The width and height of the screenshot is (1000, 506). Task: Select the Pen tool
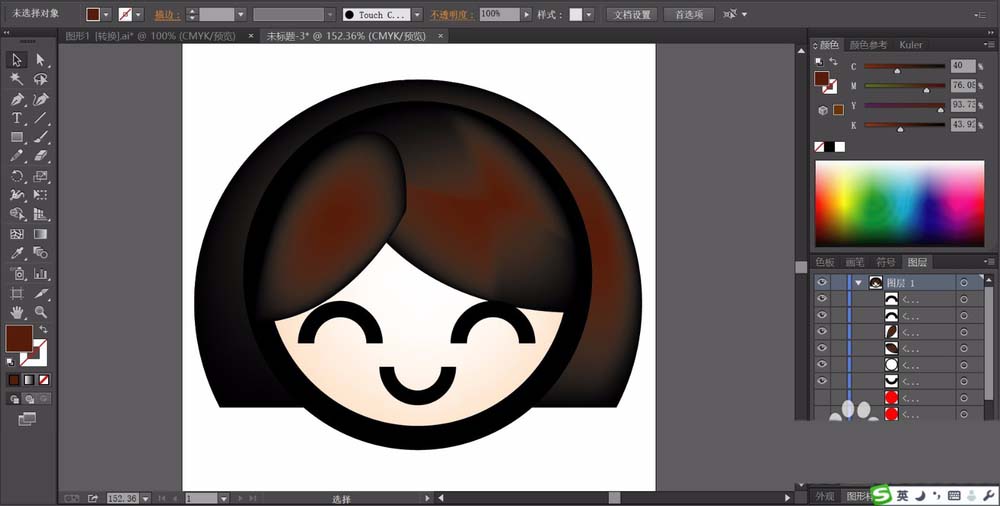(17, 99)
